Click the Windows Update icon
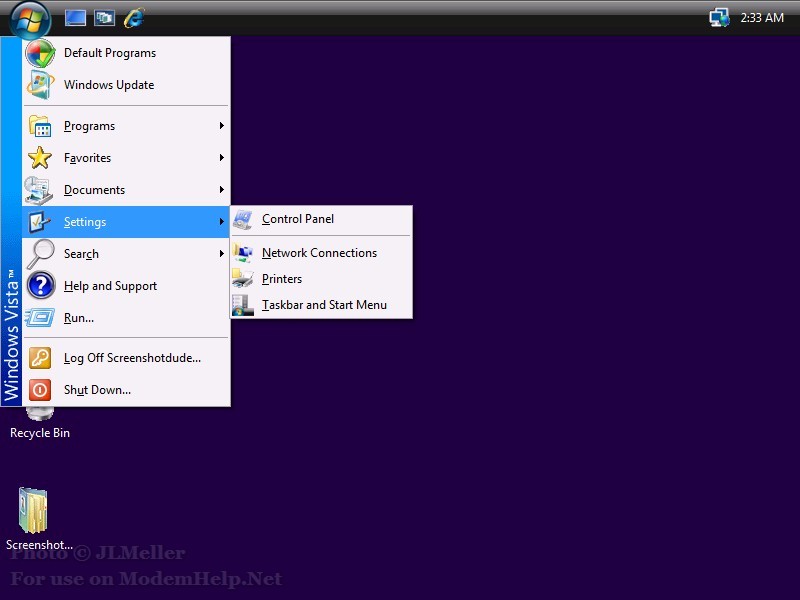 pyautogui.click(x=40, y=85)
